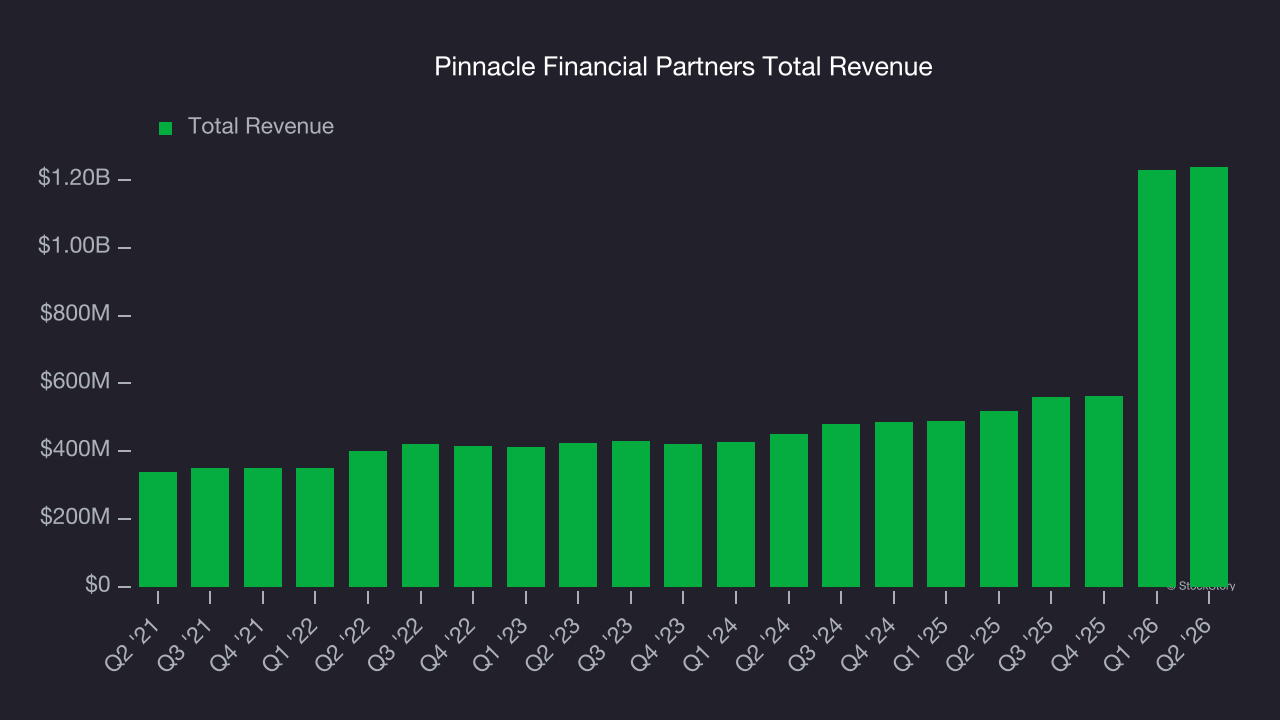
Task: Select the tall Q2 '26 revenue bar
Action: pyautogui.click(x=1209, y=377)
